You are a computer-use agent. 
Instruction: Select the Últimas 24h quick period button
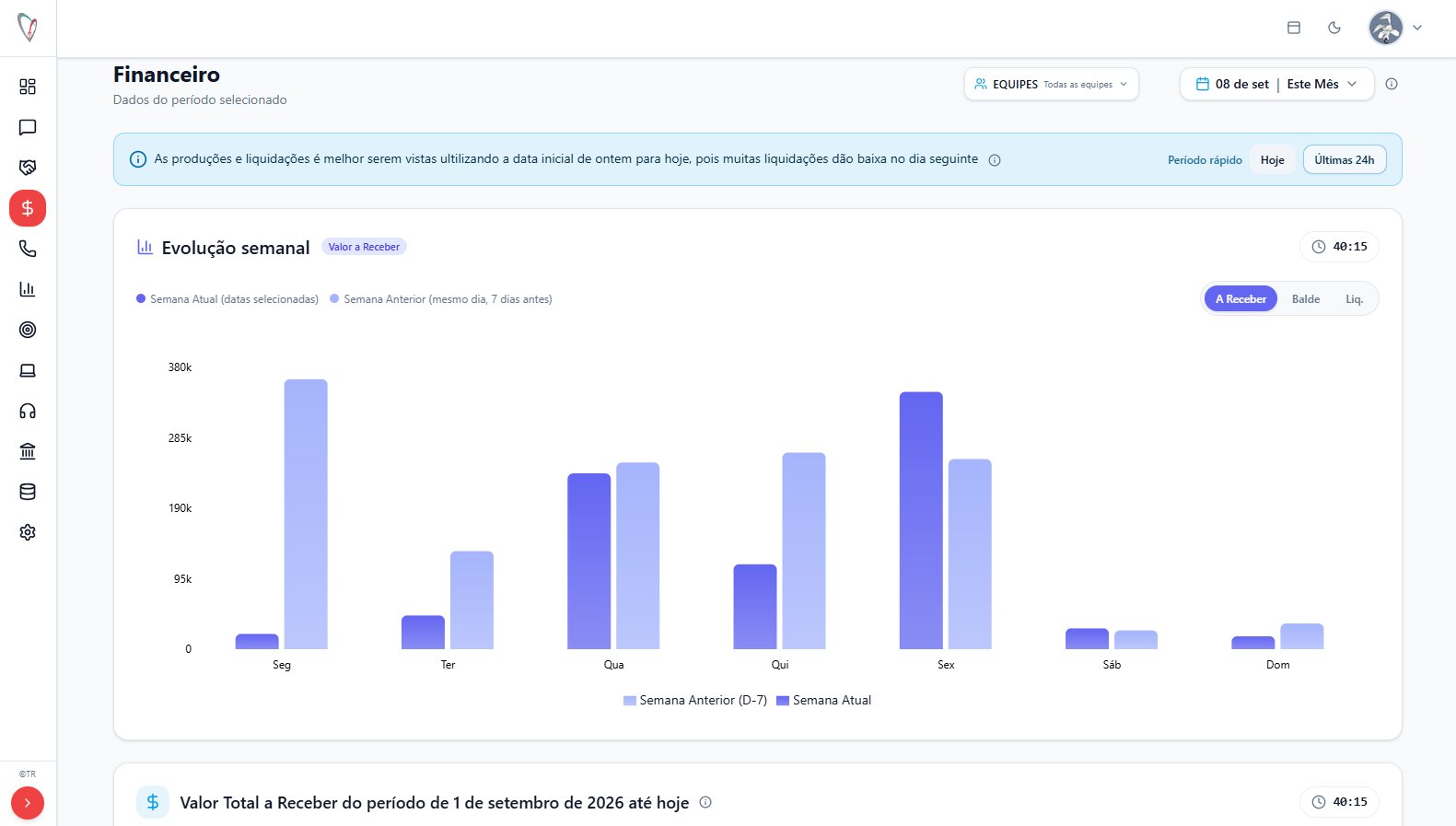coord(1345,160)
